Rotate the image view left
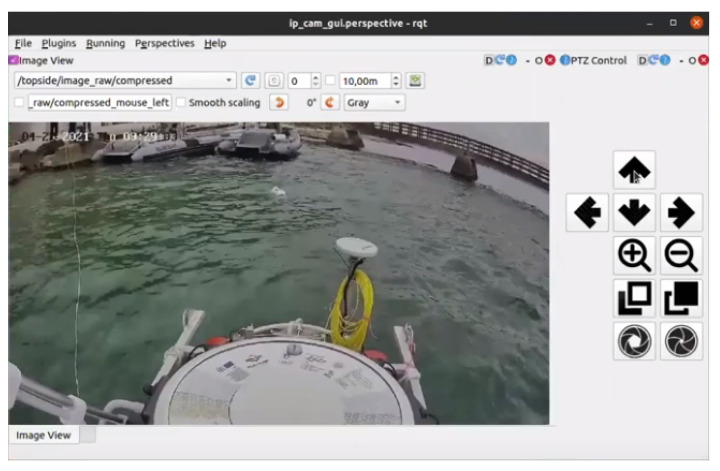The height and width of the screenshot is (471, 720). 279,102
